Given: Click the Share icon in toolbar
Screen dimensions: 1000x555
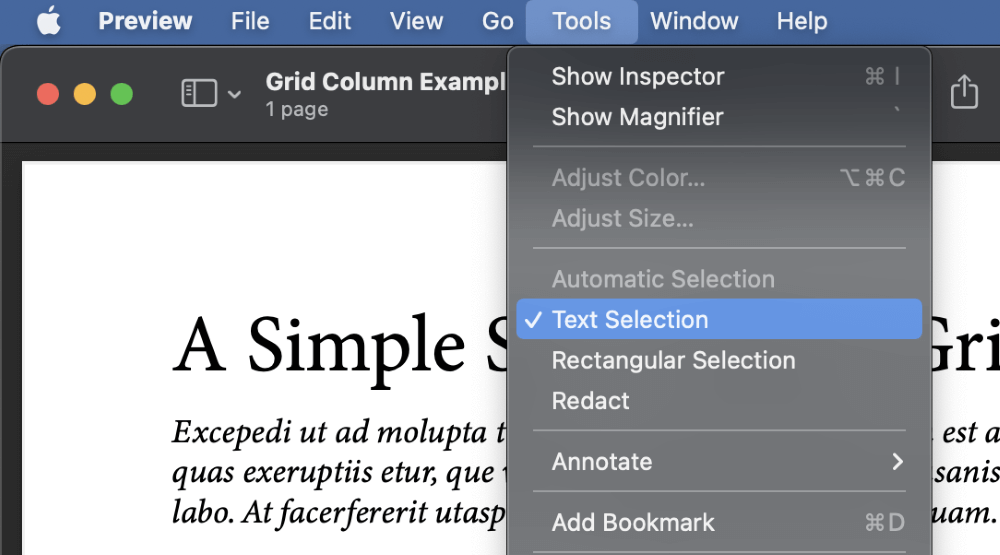Looking at the screenshot, I should point(964,92).
